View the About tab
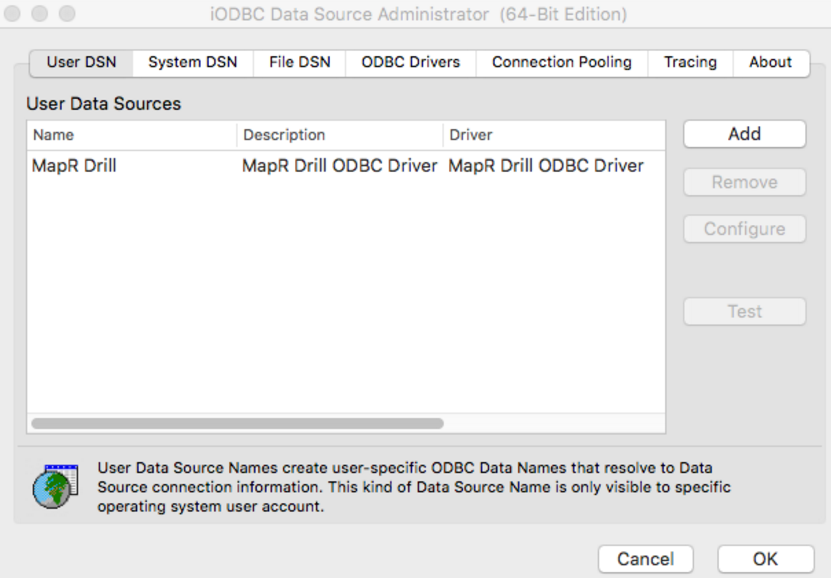The width and height of the screenshot is (831, 578). pos(770,62)
